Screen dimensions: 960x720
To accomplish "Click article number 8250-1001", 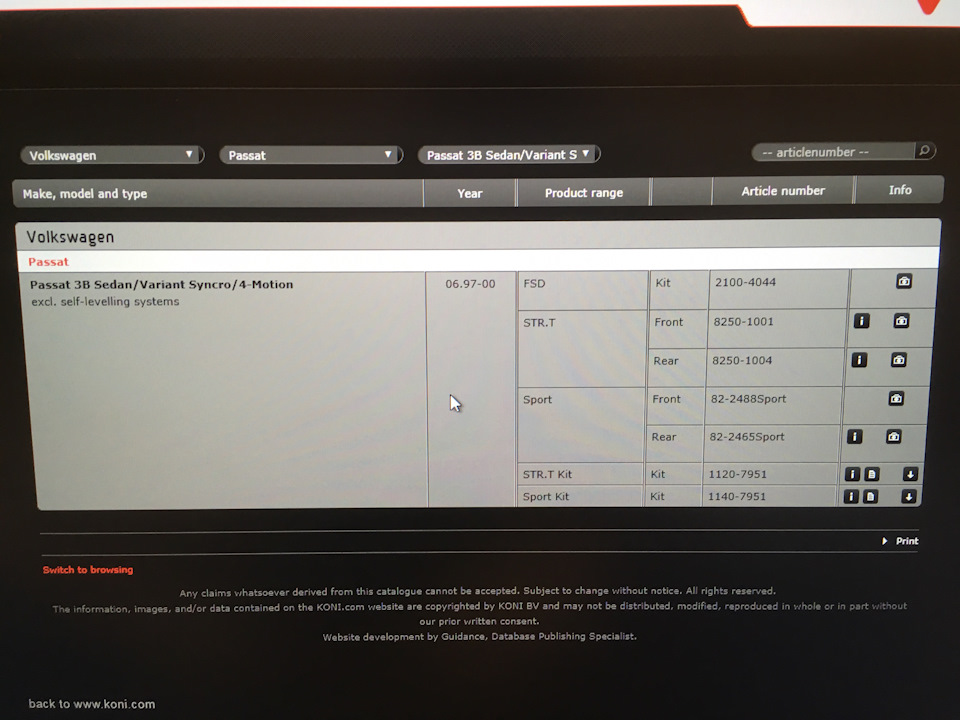I will click(x=743, y=321).
